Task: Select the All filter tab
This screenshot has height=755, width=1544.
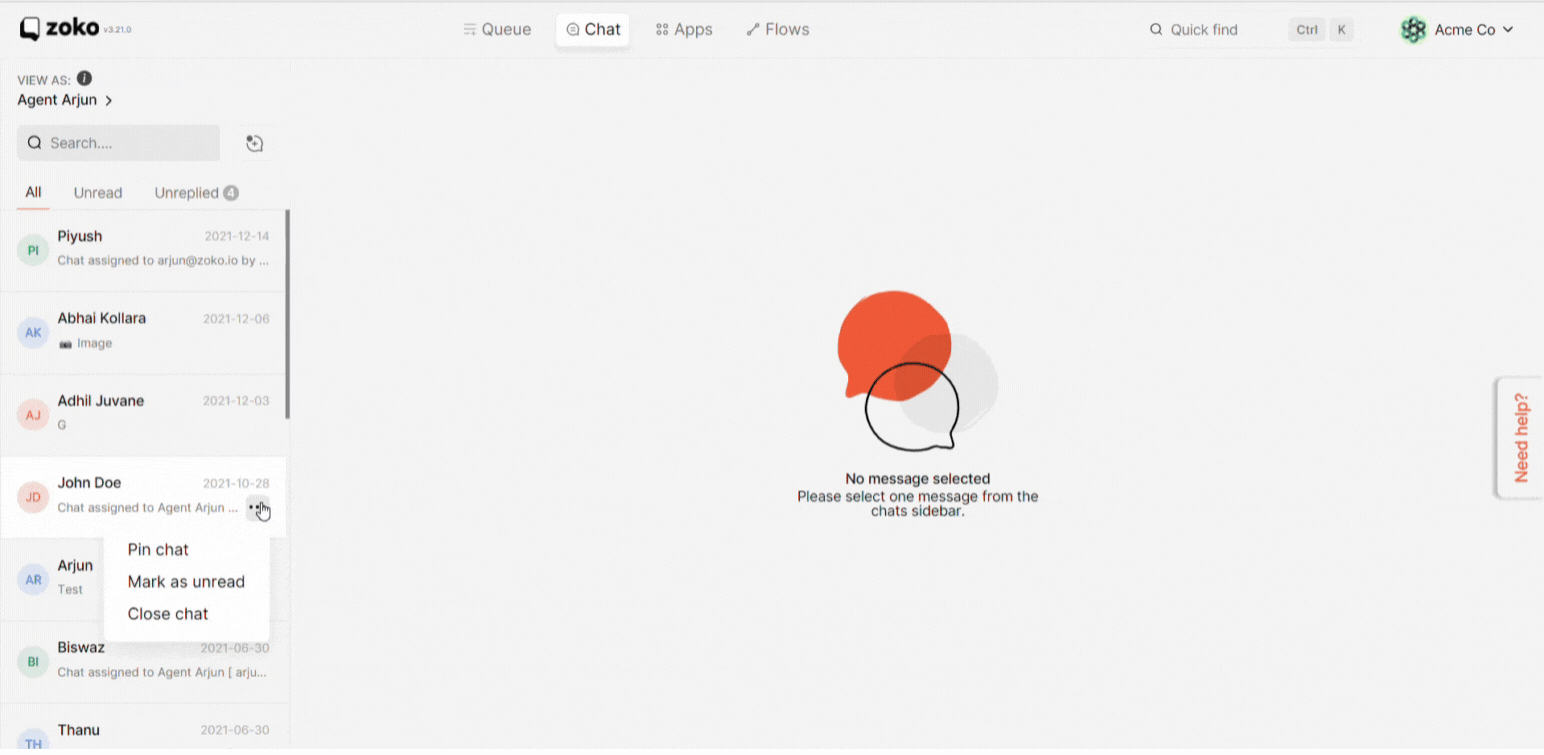Action: point(33,193)
